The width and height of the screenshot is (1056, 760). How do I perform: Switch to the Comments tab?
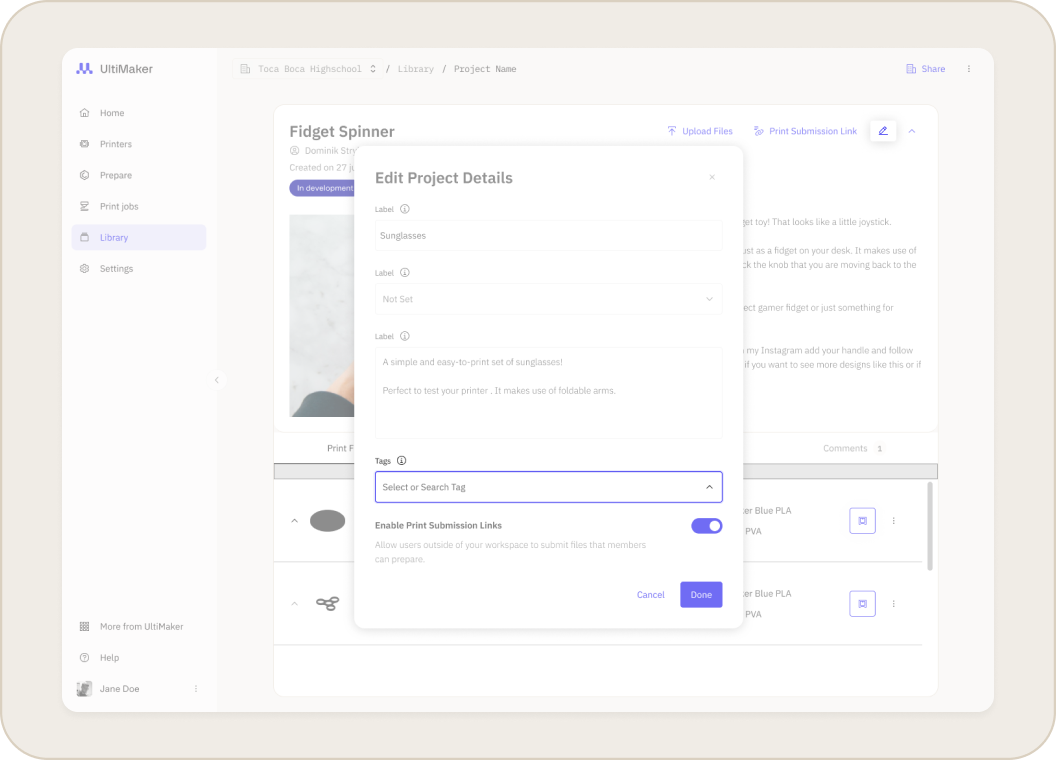[x=852, y=449]
